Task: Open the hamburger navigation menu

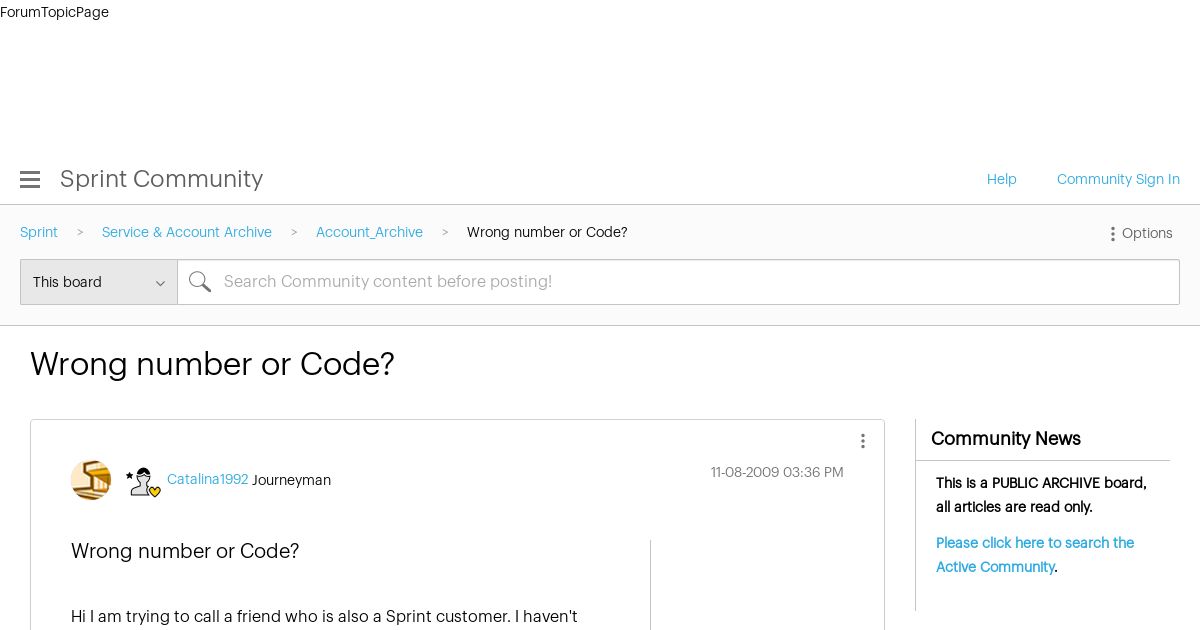Action: click(30, 180)
